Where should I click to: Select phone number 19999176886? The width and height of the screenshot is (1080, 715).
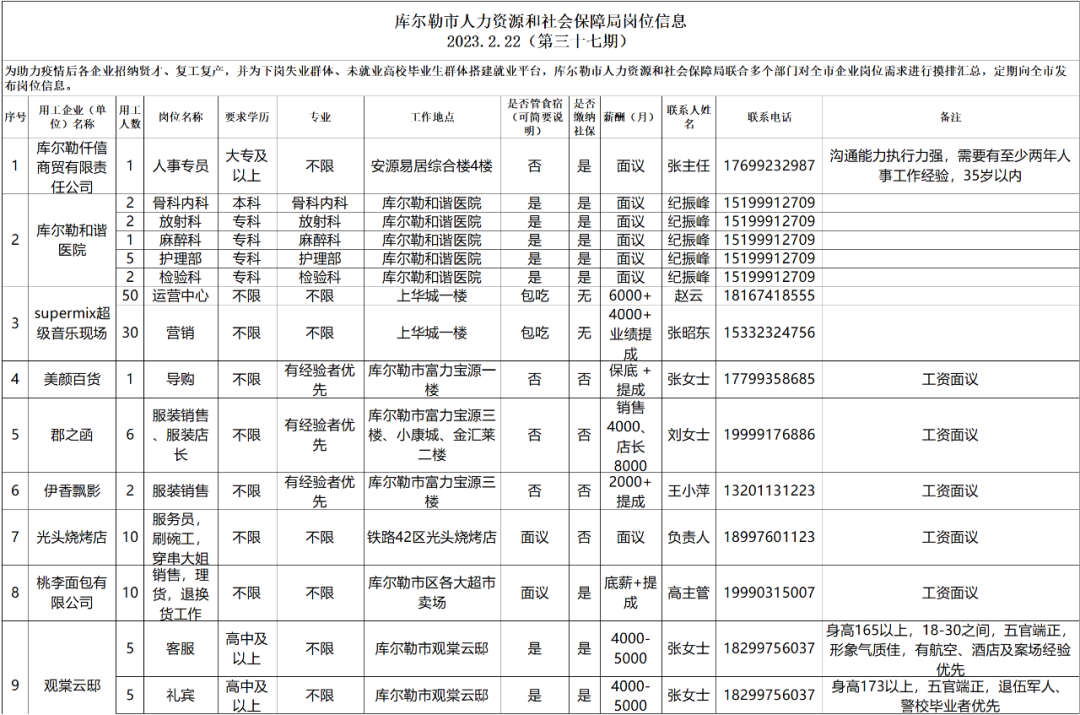[x=769, y=435]
